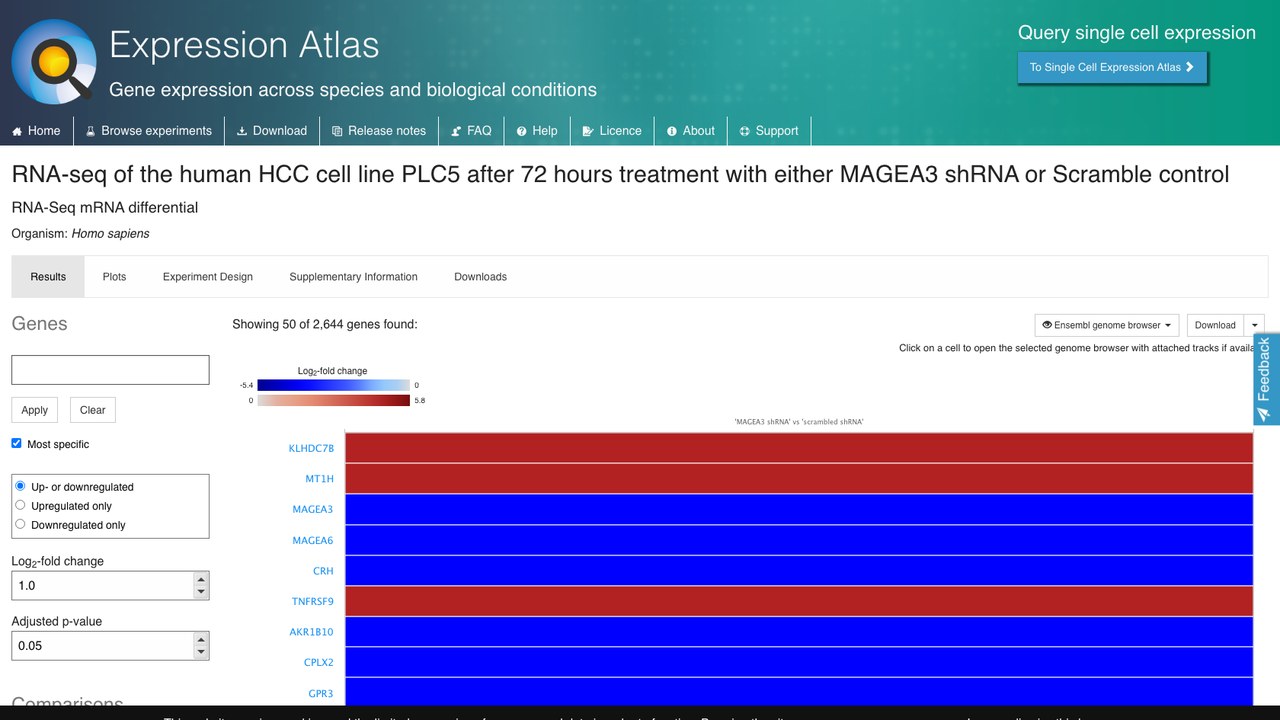Open Release notes in navigation bar

click(379, 131)
